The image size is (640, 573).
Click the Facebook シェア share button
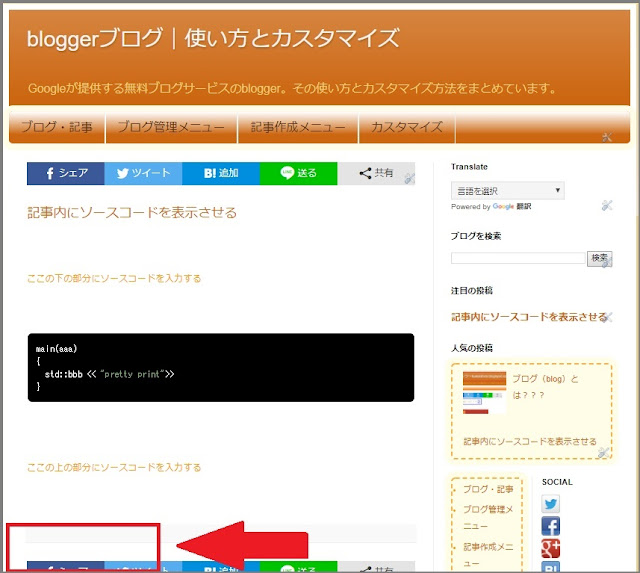(x=66, y=173)
